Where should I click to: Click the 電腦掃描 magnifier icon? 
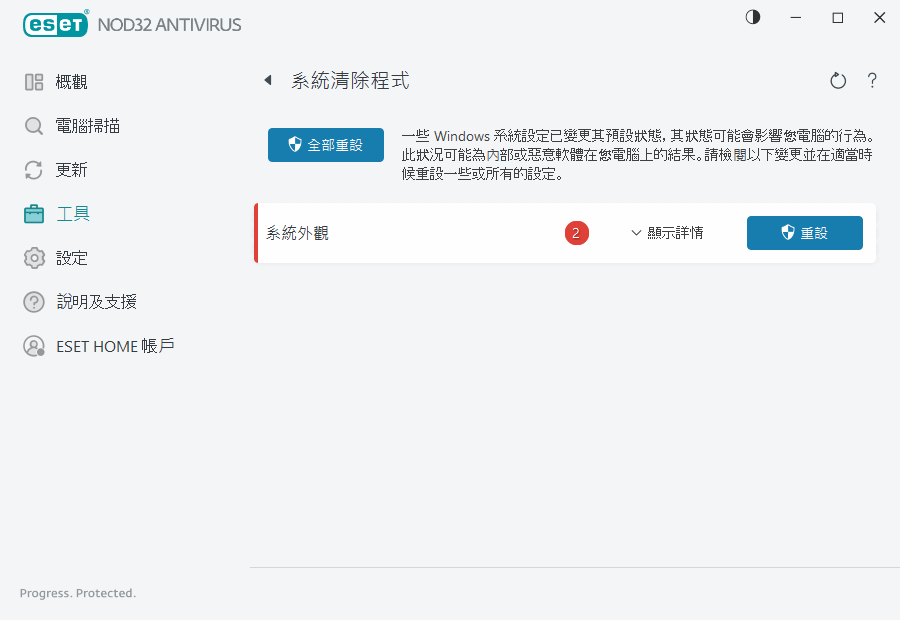(34, 126)
